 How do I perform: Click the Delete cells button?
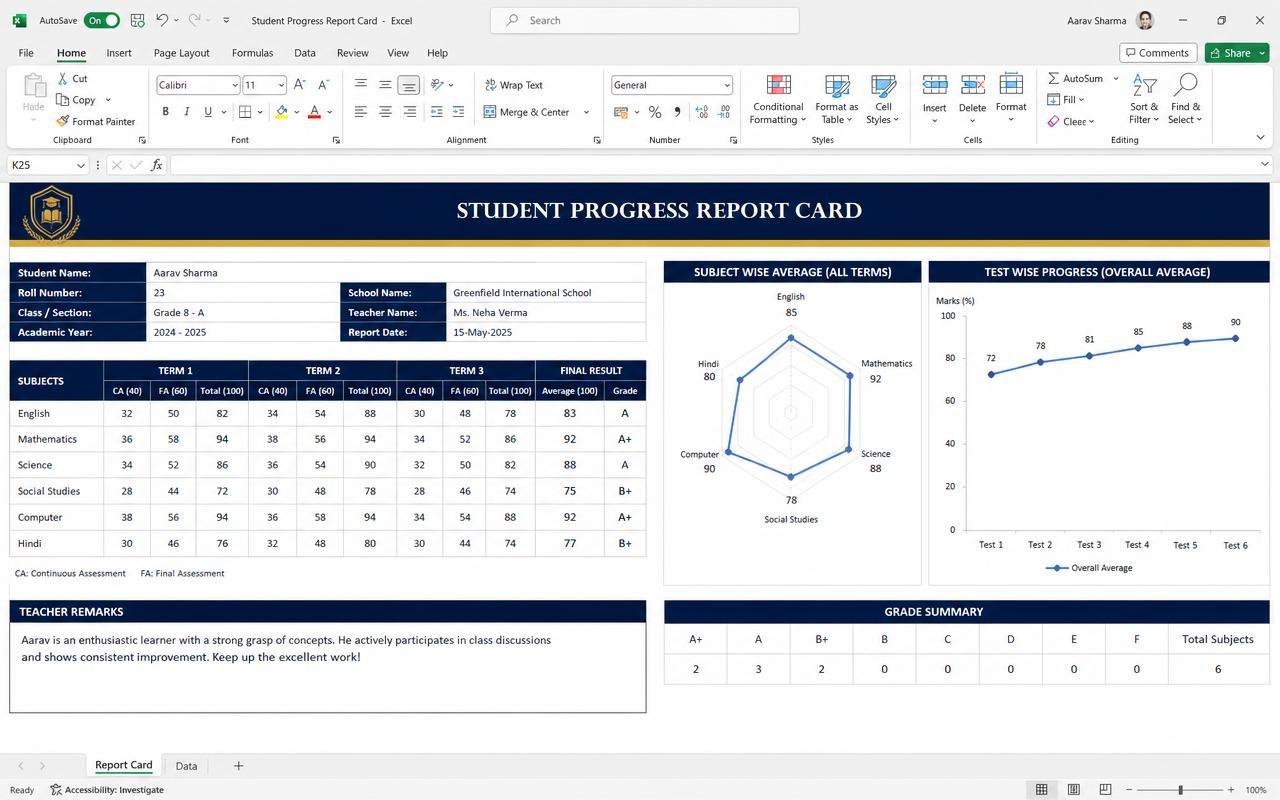(972, 99)
